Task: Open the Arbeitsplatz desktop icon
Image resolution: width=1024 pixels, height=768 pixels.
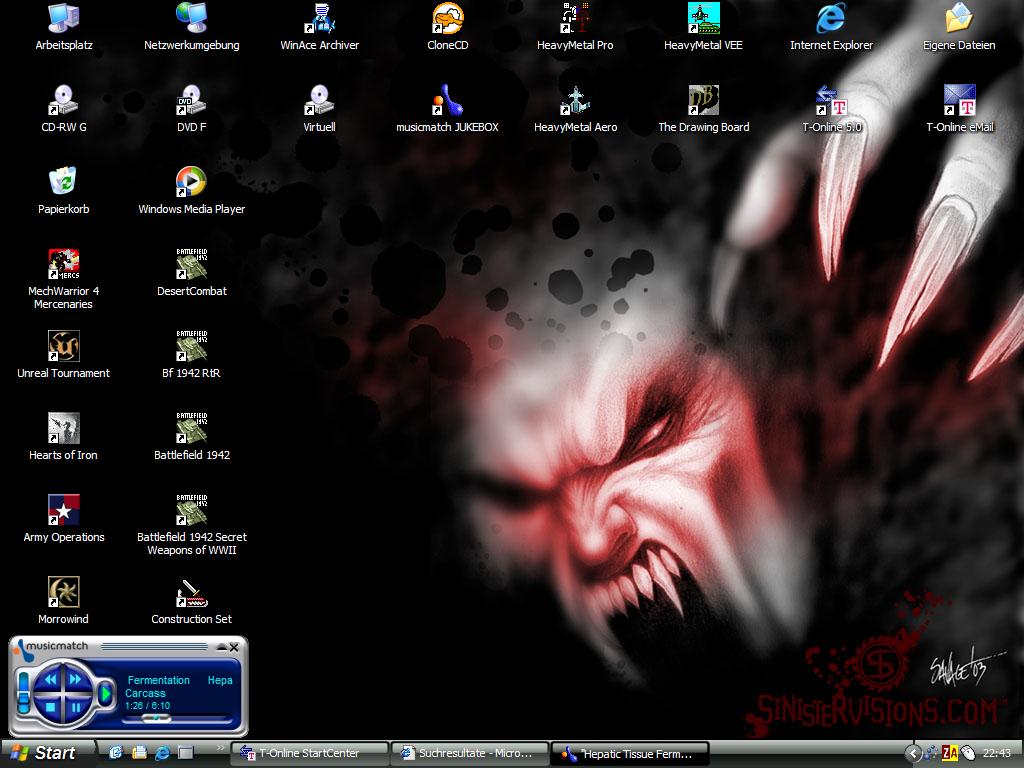Action: 63,27
